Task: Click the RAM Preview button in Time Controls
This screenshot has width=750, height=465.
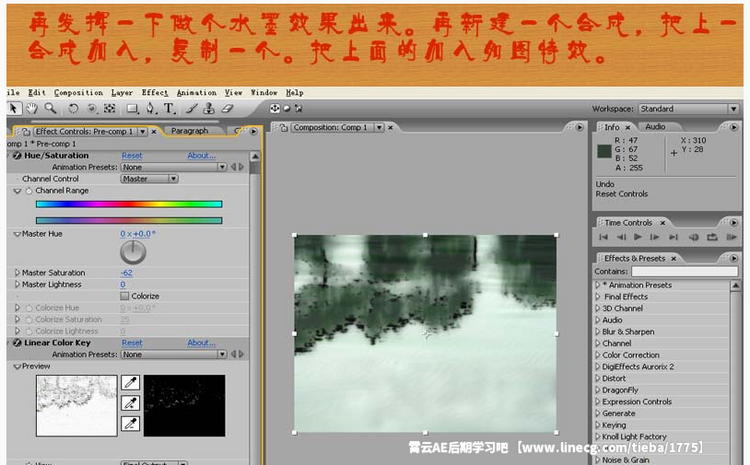Action: (x=731, y=237)
